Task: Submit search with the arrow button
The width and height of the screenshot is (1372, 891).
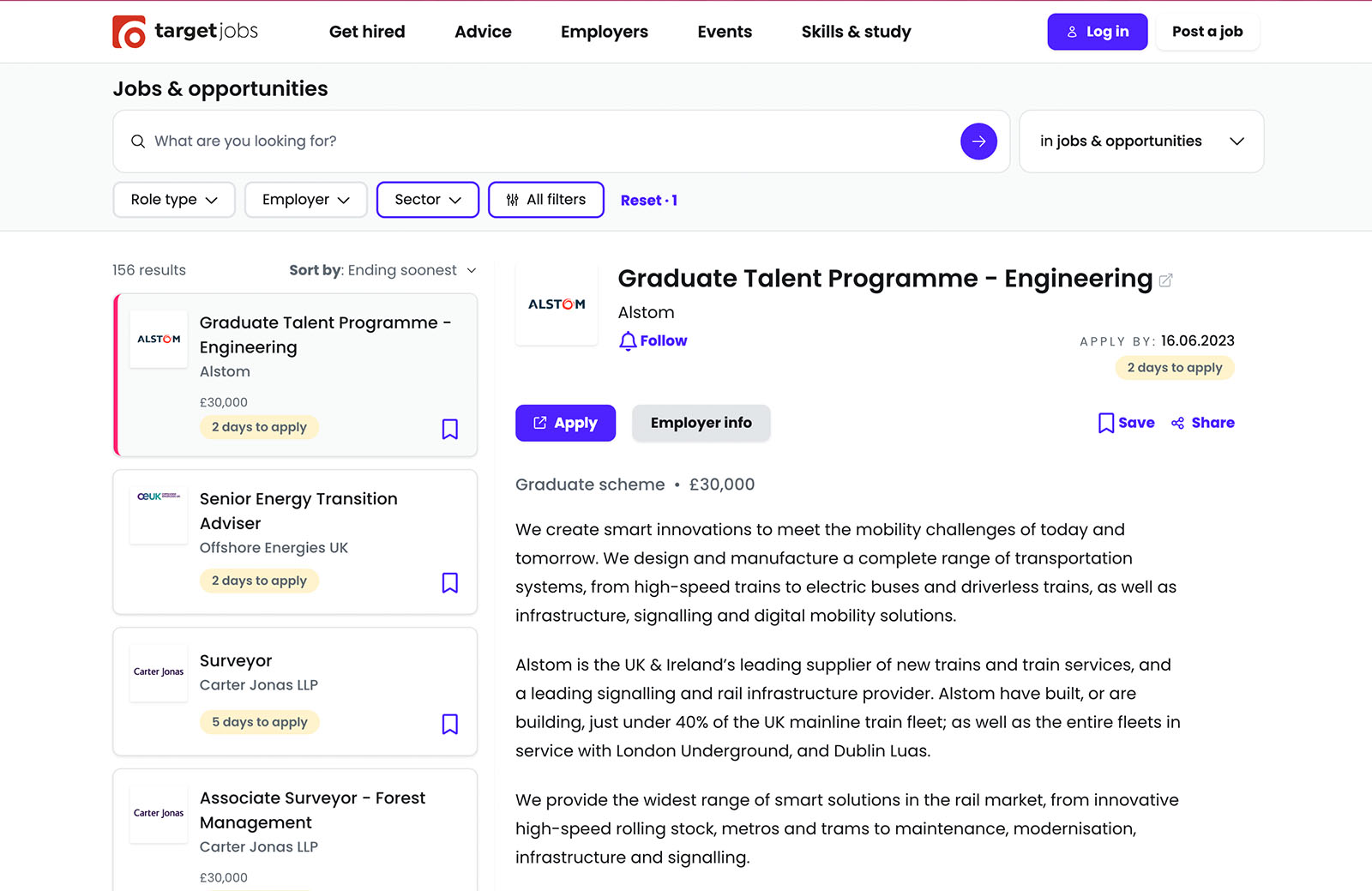Action: (978, 141)
